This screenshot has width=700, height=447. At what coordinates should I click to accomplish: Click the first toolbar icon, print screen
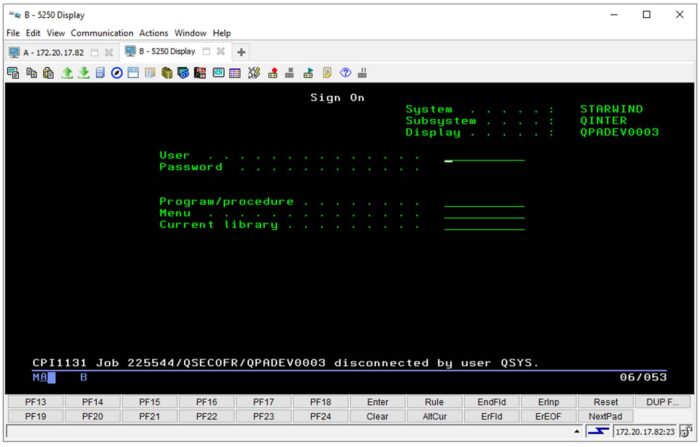coord(14,72)
